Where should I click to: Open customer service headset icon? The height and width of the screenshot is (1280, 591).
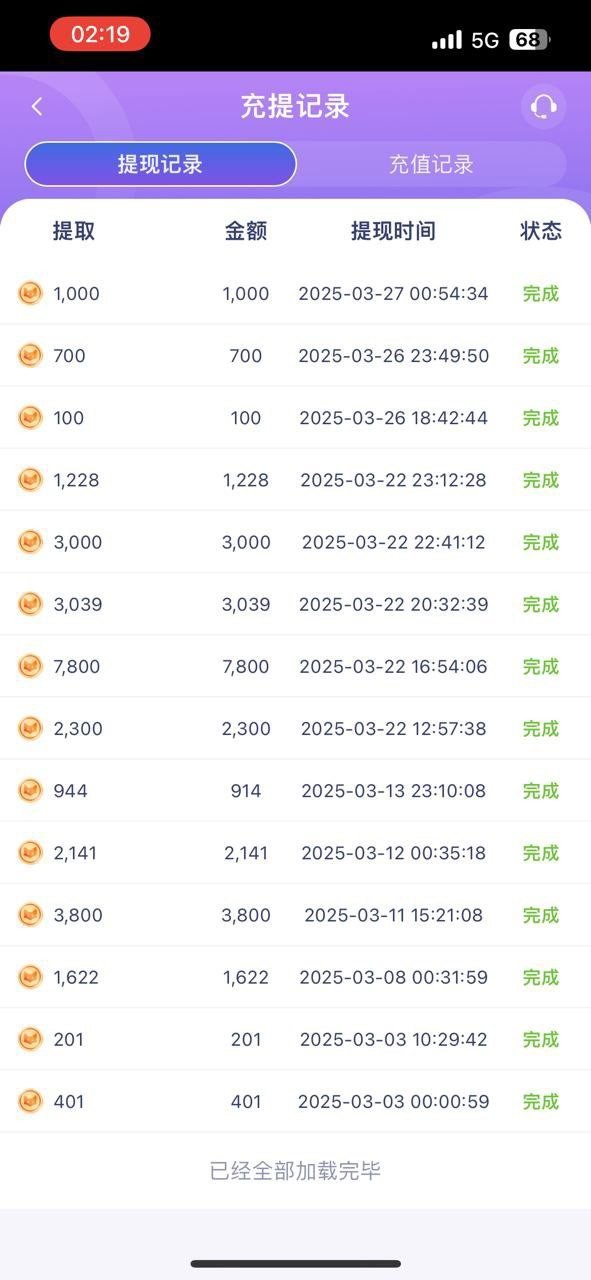[x=543, y=106]
